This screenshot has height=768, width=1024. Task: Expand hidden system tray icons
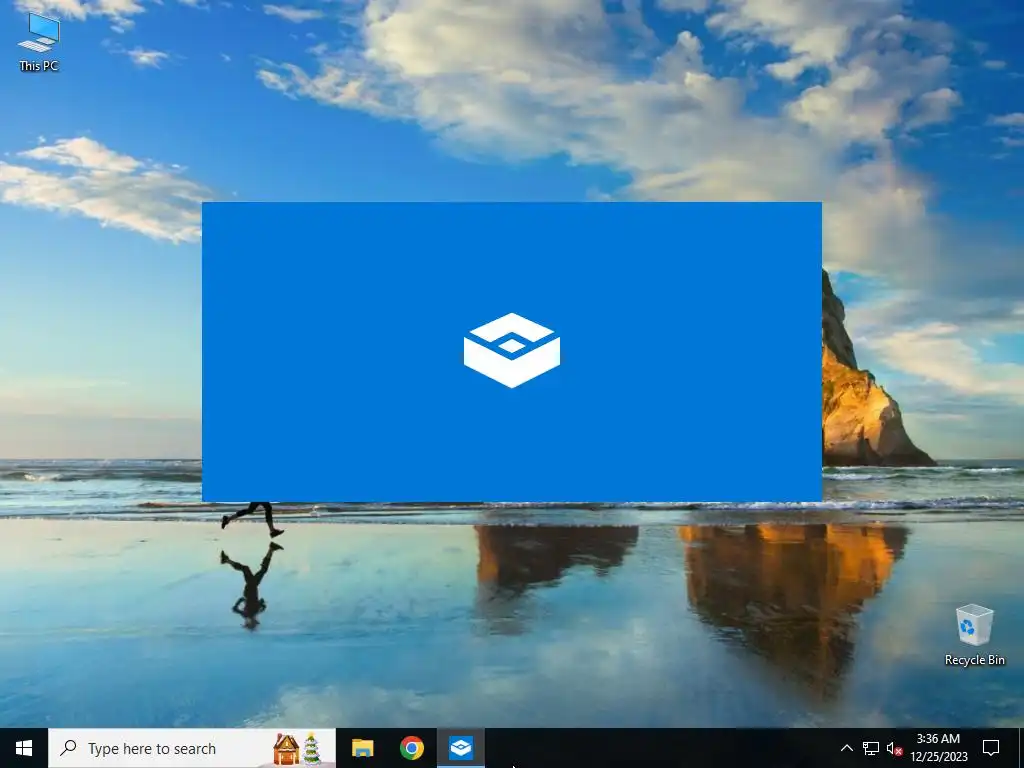click(846, 748)
